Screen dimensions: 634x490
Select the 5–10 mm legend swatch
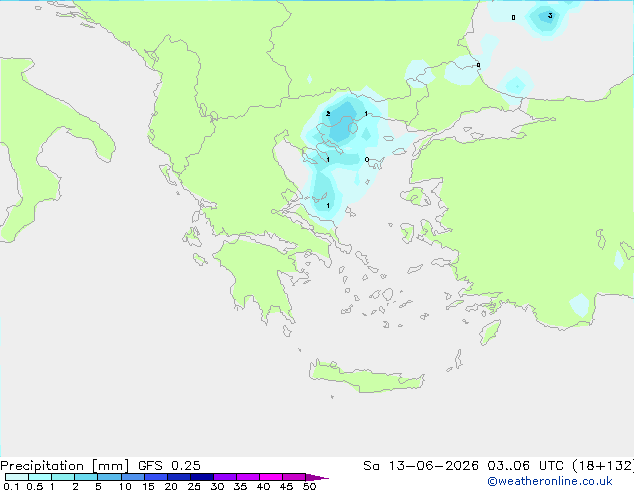click(x=109, y=477)
